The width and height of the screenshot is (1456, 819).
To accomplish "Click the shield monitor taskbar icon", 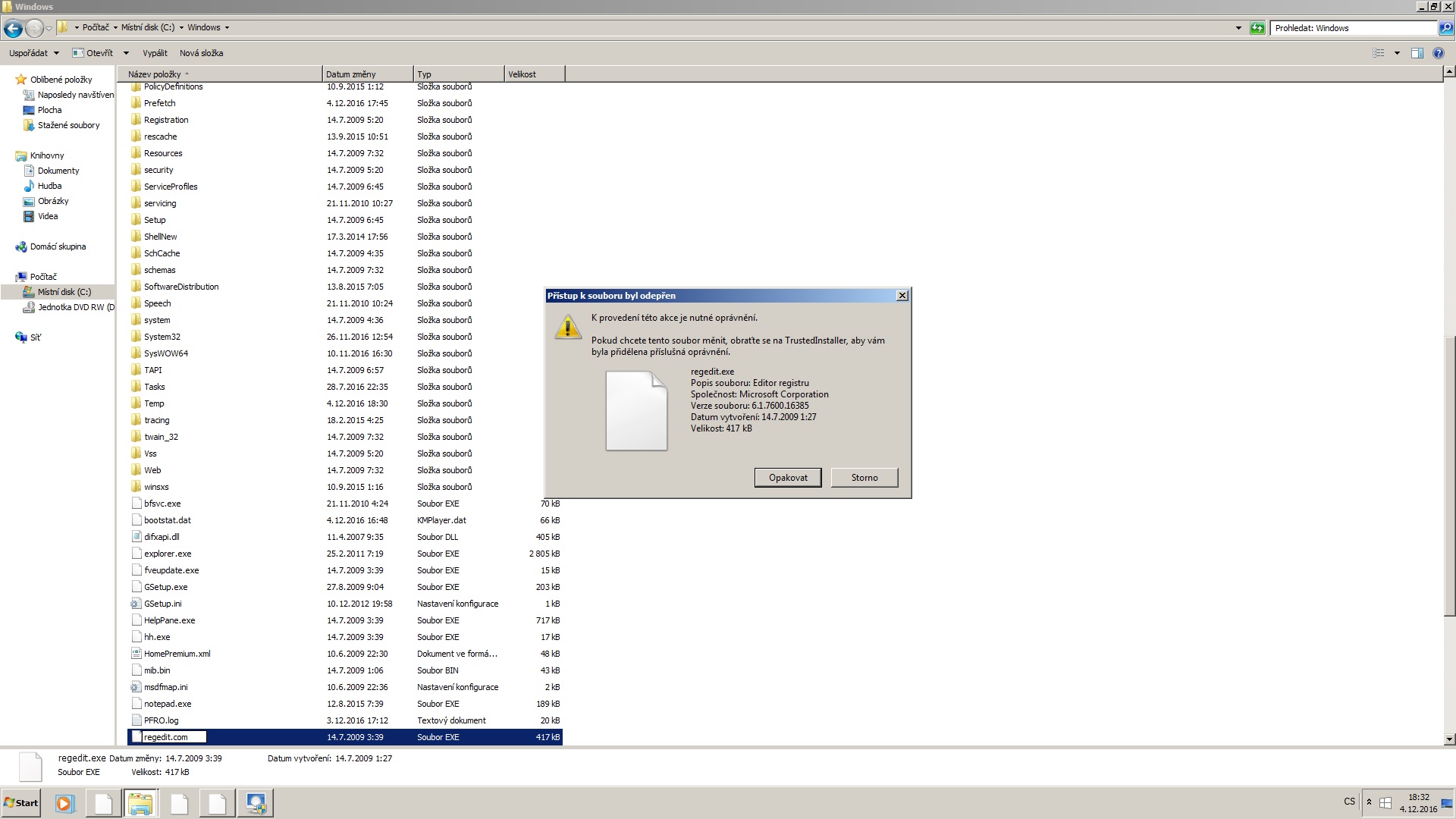I will [x=256, y=803].
